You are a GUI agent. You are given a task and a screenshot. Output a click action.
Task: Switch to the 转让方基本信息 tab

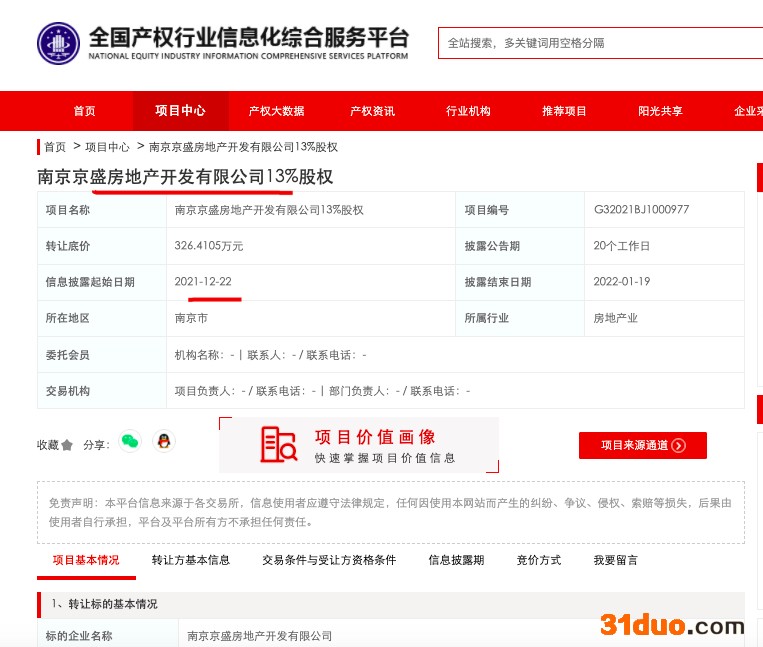190,560
